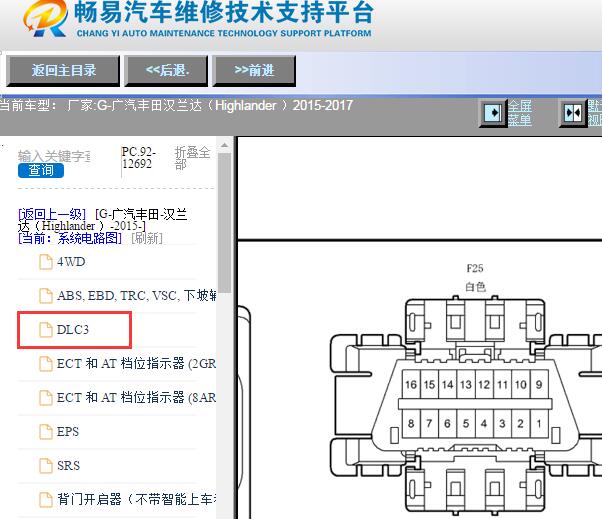Focus the keyword search input field
The image size is (602, 519).
(54, 156)
